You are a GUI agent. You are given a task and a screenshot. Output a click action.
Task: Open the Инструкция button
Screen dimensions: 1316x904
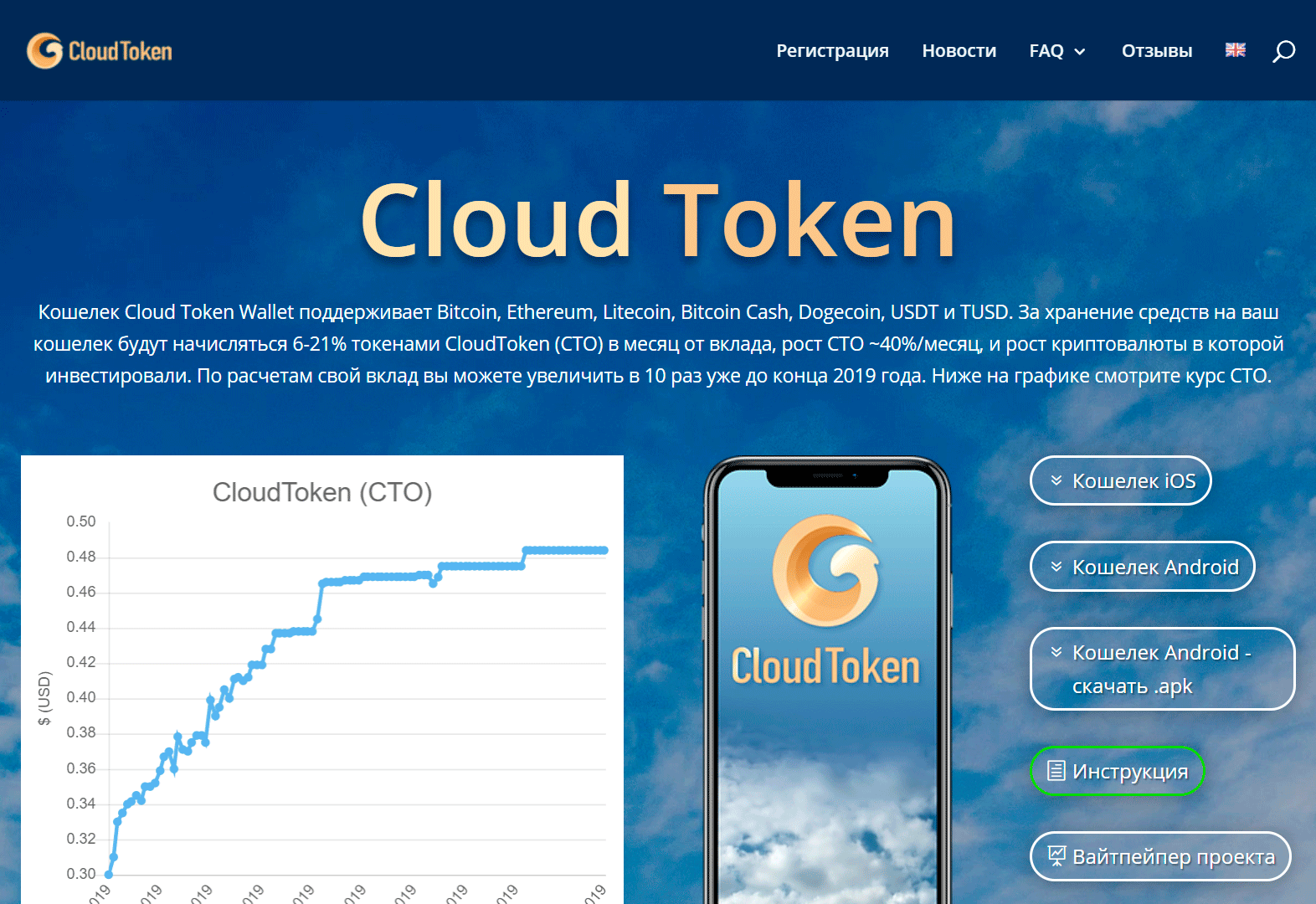[x=1117, y=771]
